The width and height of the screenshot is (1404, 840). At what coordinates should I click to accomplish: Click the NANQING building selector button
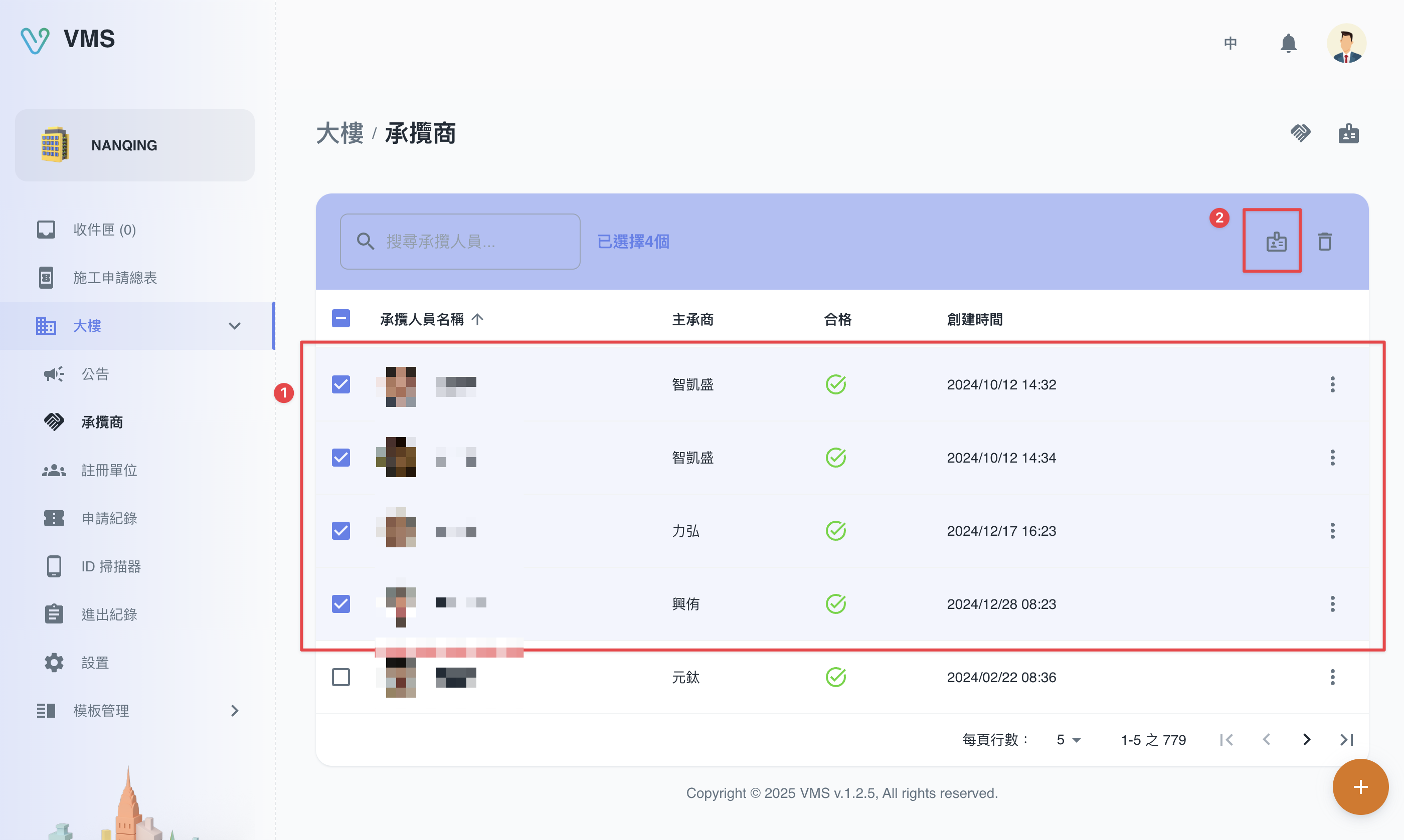point(135,145)
